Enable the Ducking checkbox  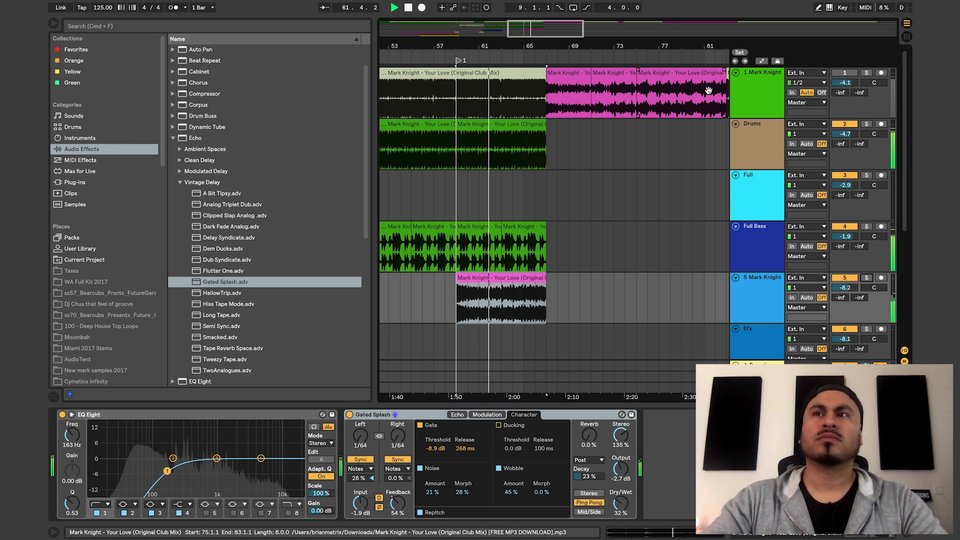[498, 425]
